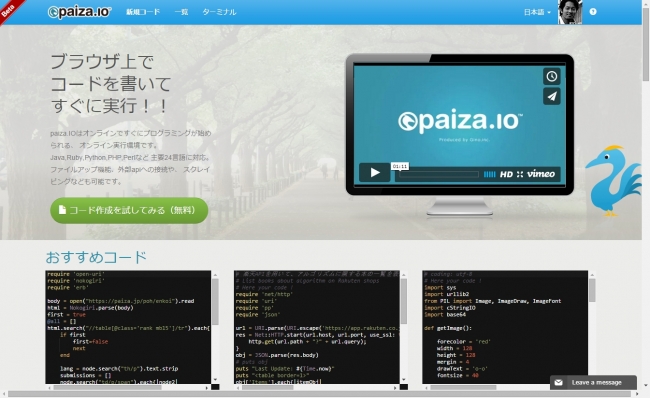Click the user profile avatar photo
The image size is (650, 398).
570,12
